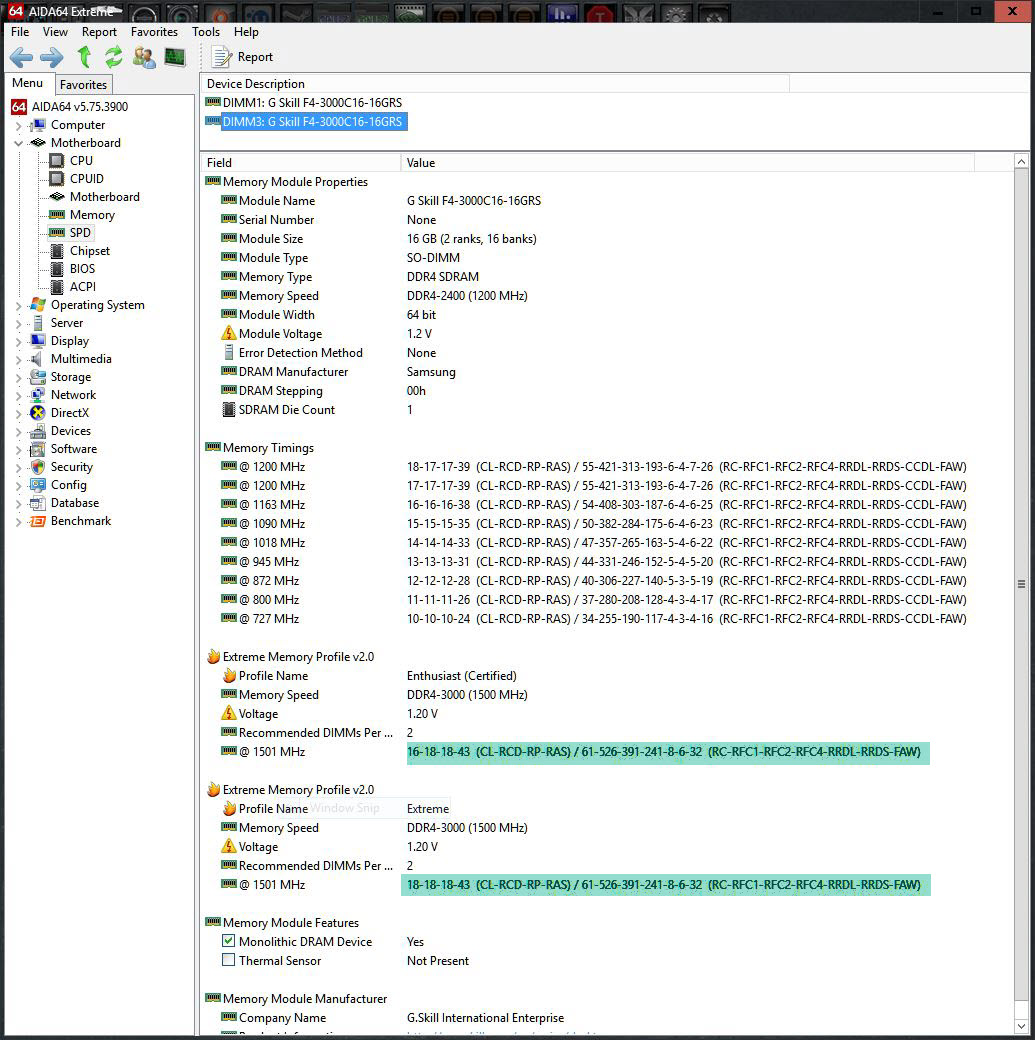This screenshot has height=1040, width=1035.
Task: Open the Report menu
Action: (x=99, y=32)
